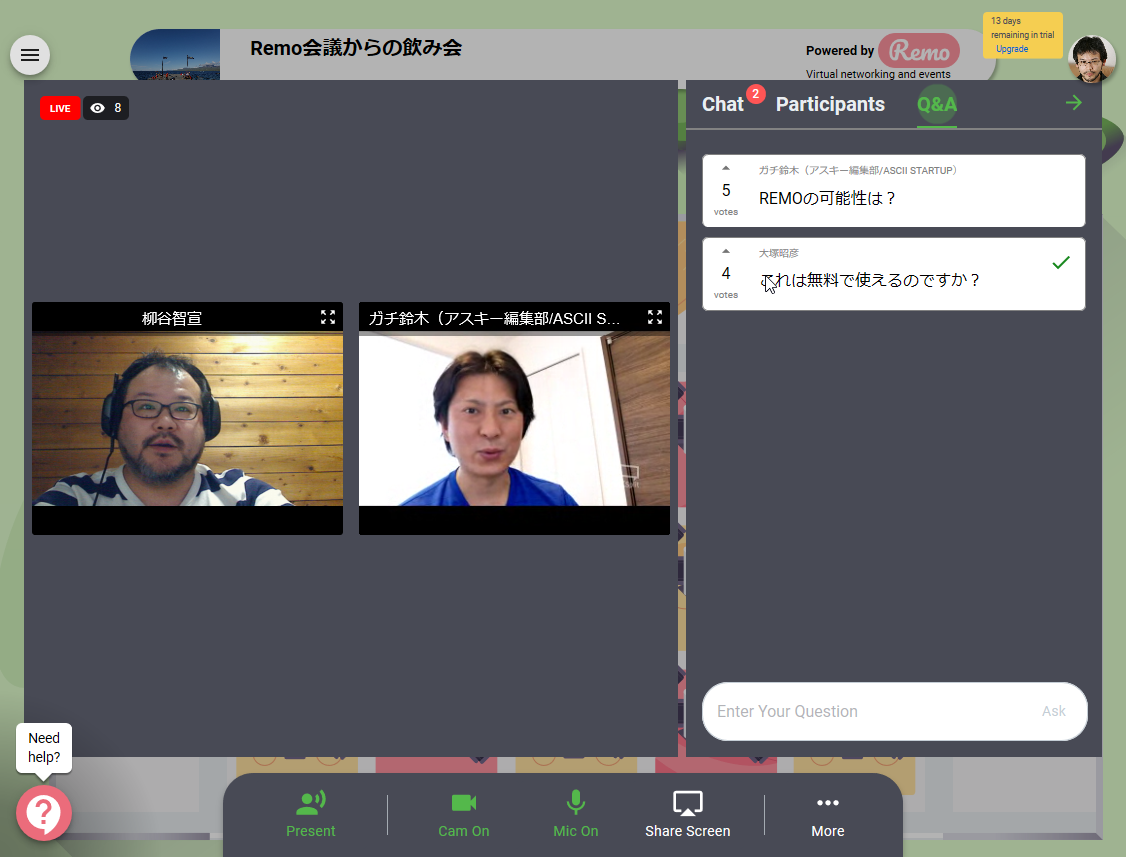
Task: Click the Chat unread badge 2
Action: [x=755, y=94]
